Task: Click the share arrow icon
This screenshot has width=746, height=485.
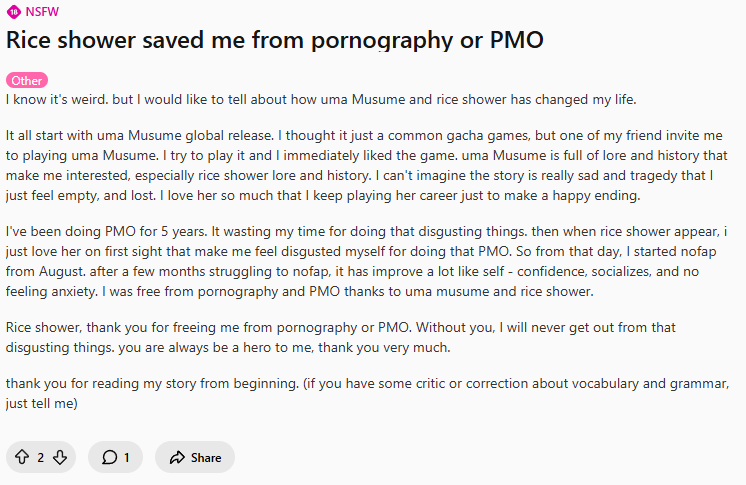Action: pos(177,457)
